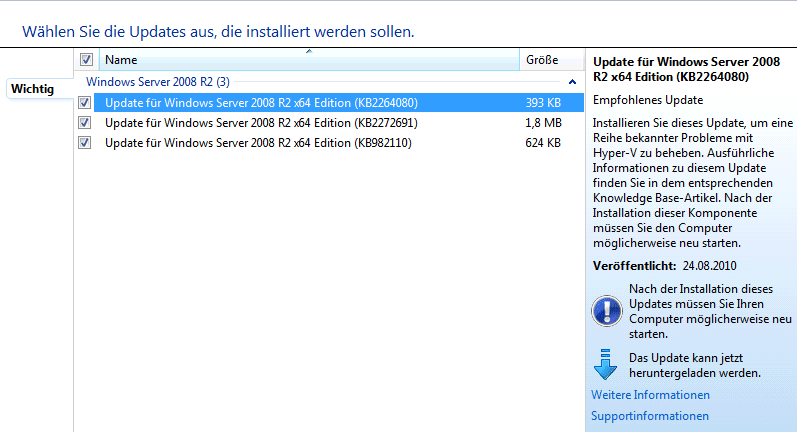The height and width of the screenshot is (432, 797).
Task: Collapse the Windows Server 2008 R2 group
Action: coord(572,82)
